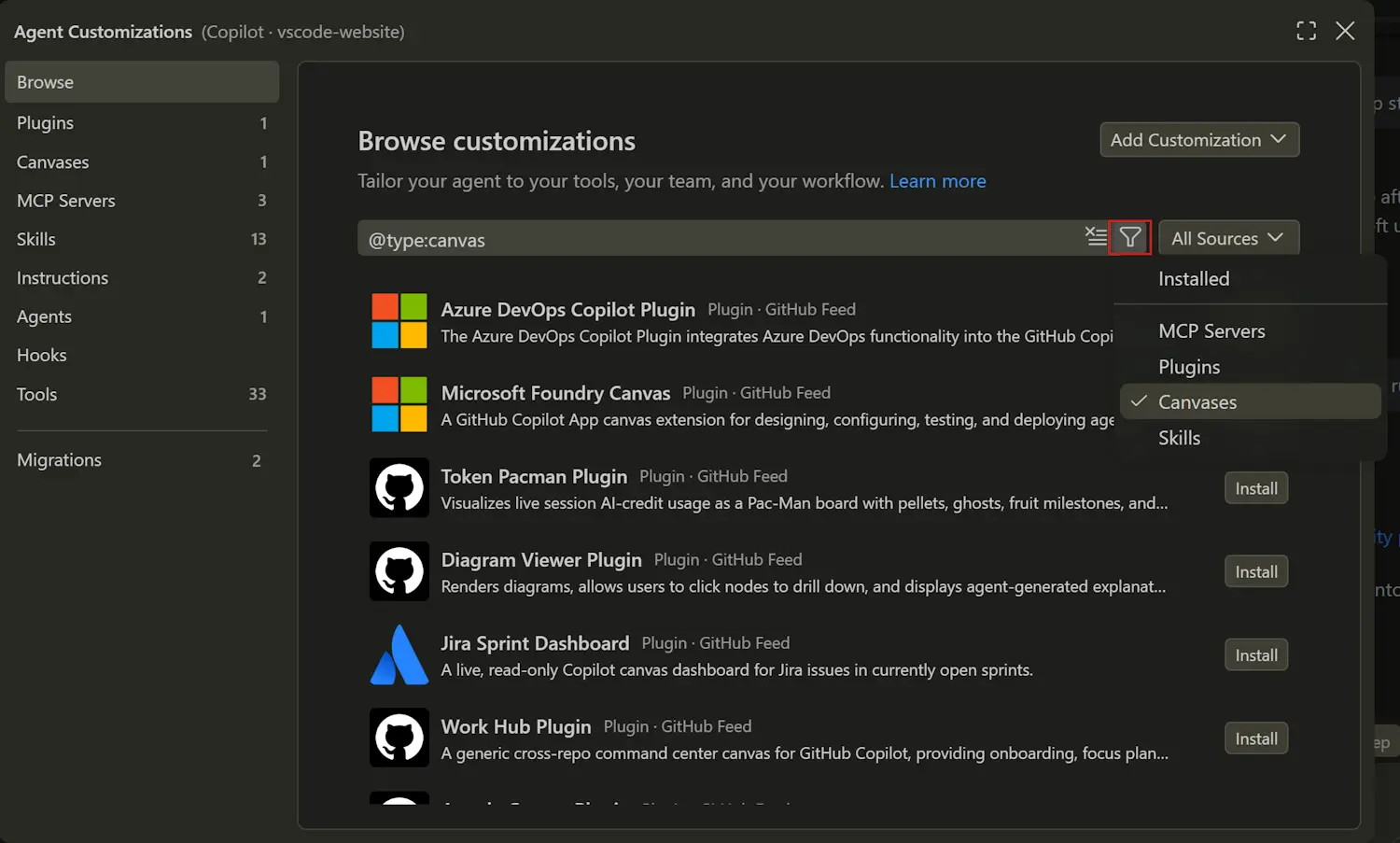Open the Tools sidebar section
The height and width of the screenshot is (843, 1400).
pos(142,395)
